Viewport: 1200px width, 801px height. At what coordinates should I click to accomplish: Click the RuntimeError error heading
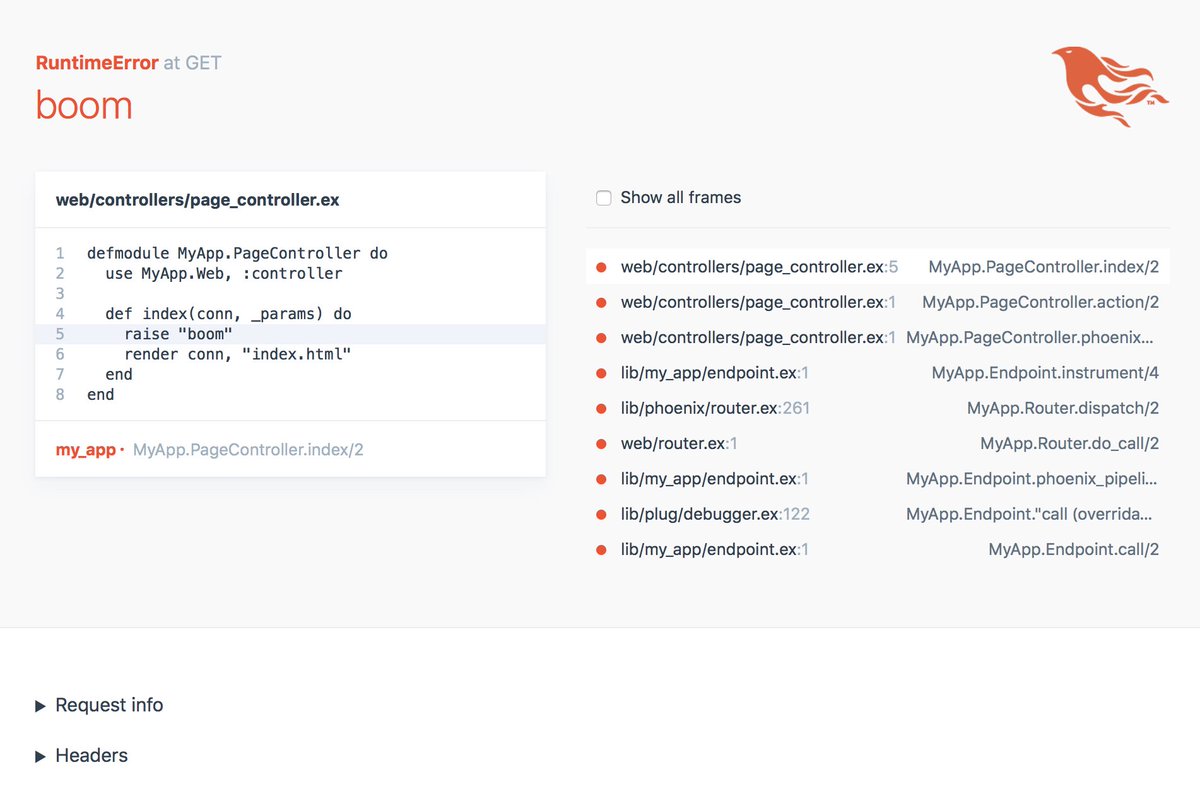pos(96,61)
